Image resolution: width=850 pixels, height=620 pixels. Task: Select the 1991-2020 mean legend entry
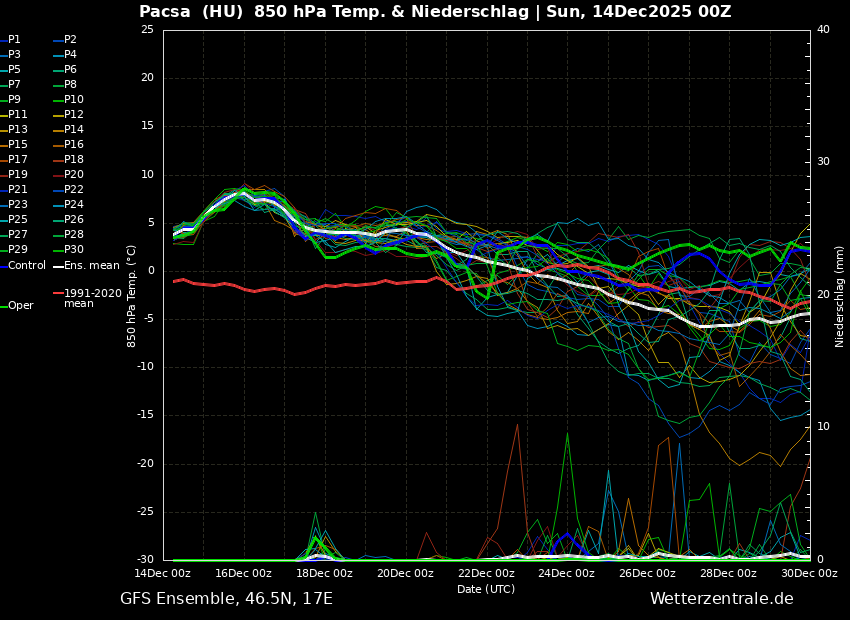92,299
